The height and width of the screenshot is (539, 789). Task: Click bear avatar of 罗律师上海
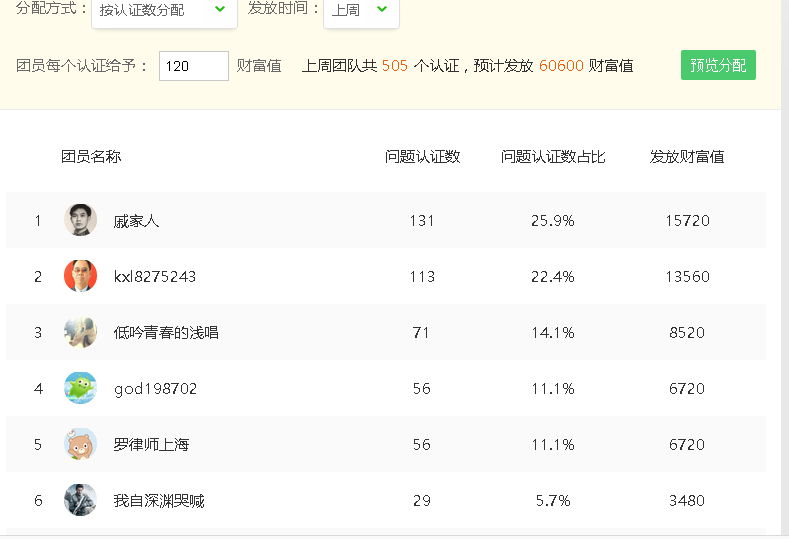81,444
